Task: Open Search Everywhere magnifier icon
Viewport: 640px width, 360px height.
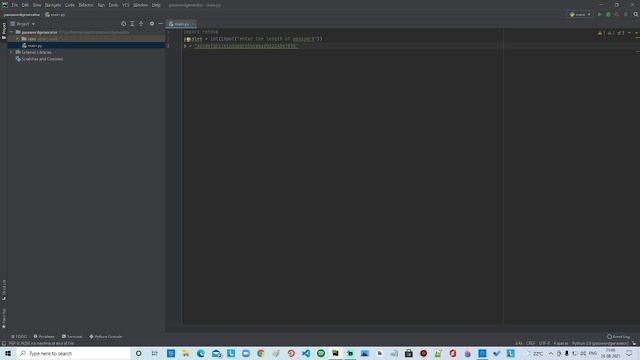Action: tap(636, 14)
